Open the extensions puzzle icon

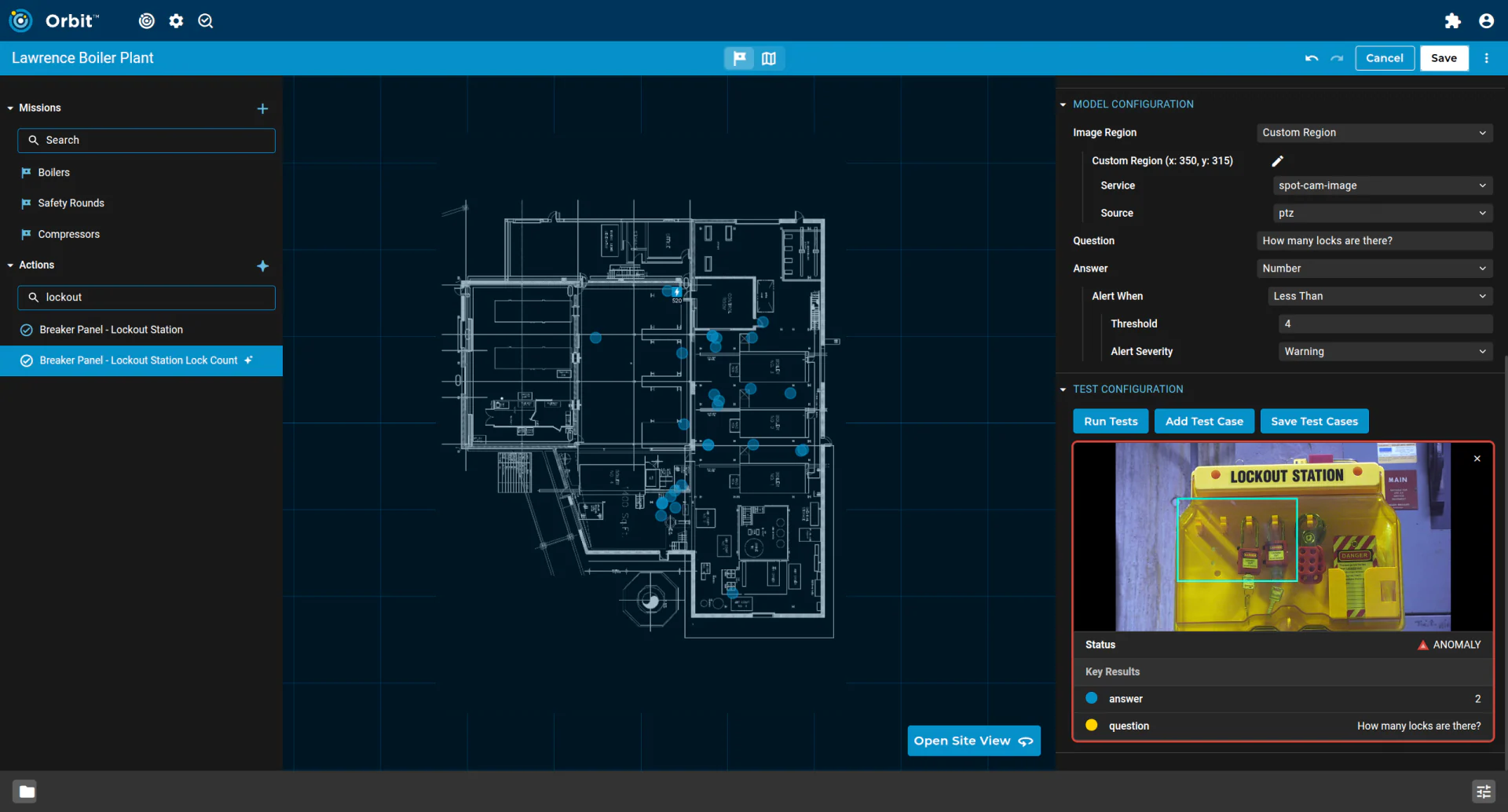(1452, 21)
